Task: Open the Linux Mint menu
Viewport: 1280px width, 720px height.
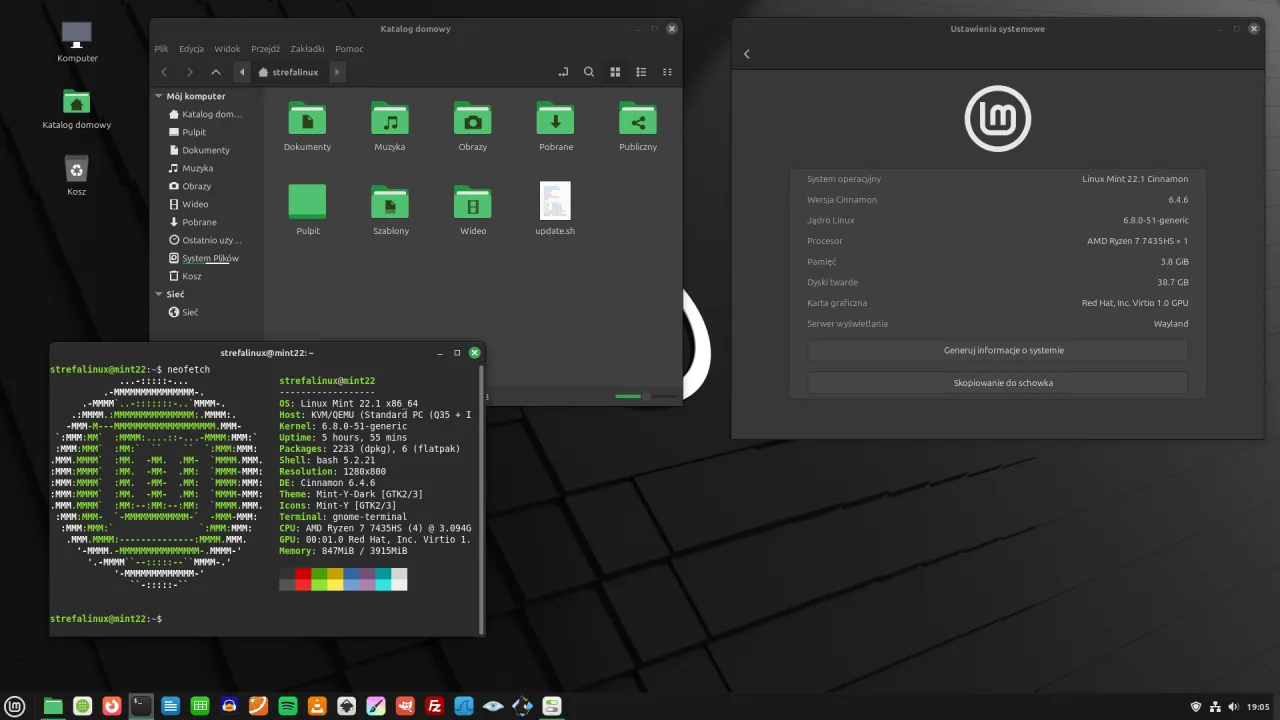Action: click(x=15, y=706)
